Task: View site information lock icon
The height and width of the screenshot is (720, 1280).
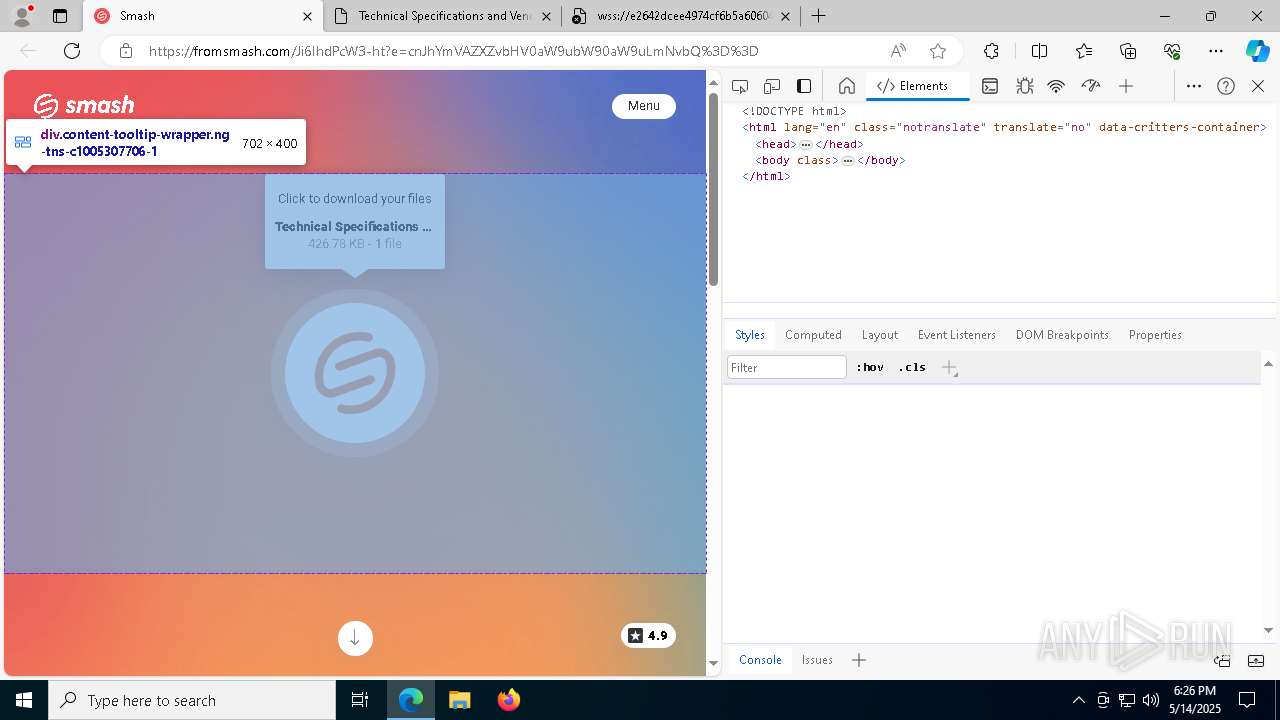Action: pos(126,51)
